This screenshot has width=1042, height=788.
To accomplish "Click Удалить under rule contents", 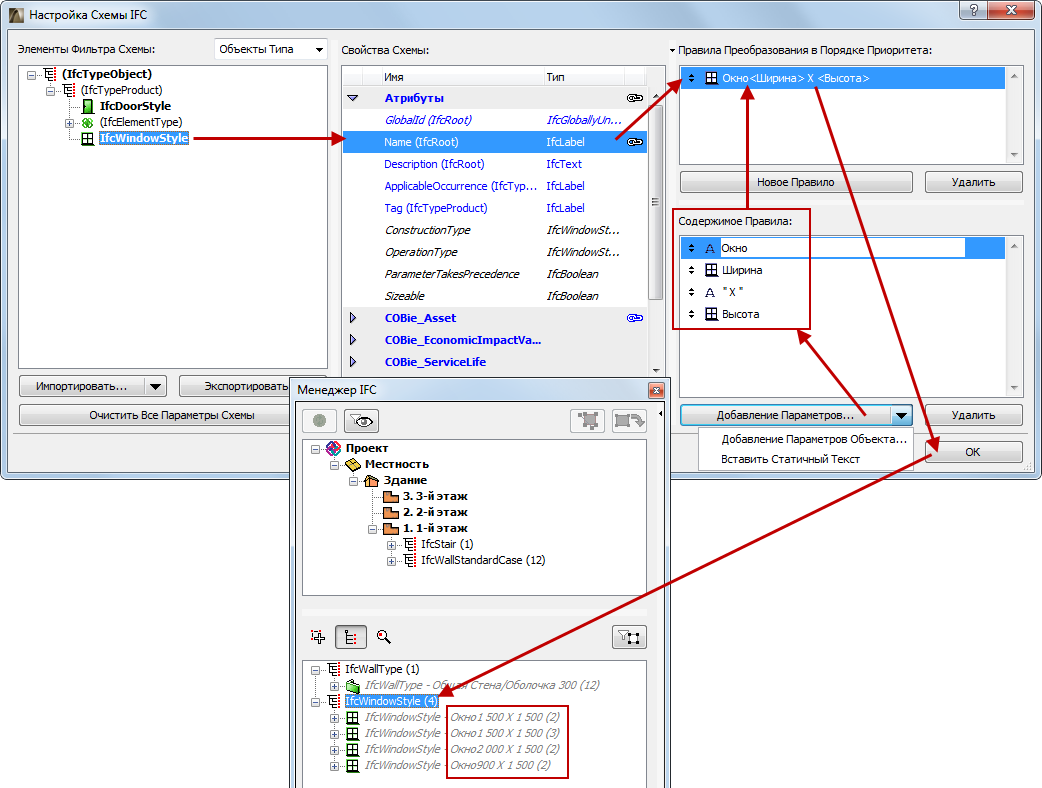I will tap(973, 415).
